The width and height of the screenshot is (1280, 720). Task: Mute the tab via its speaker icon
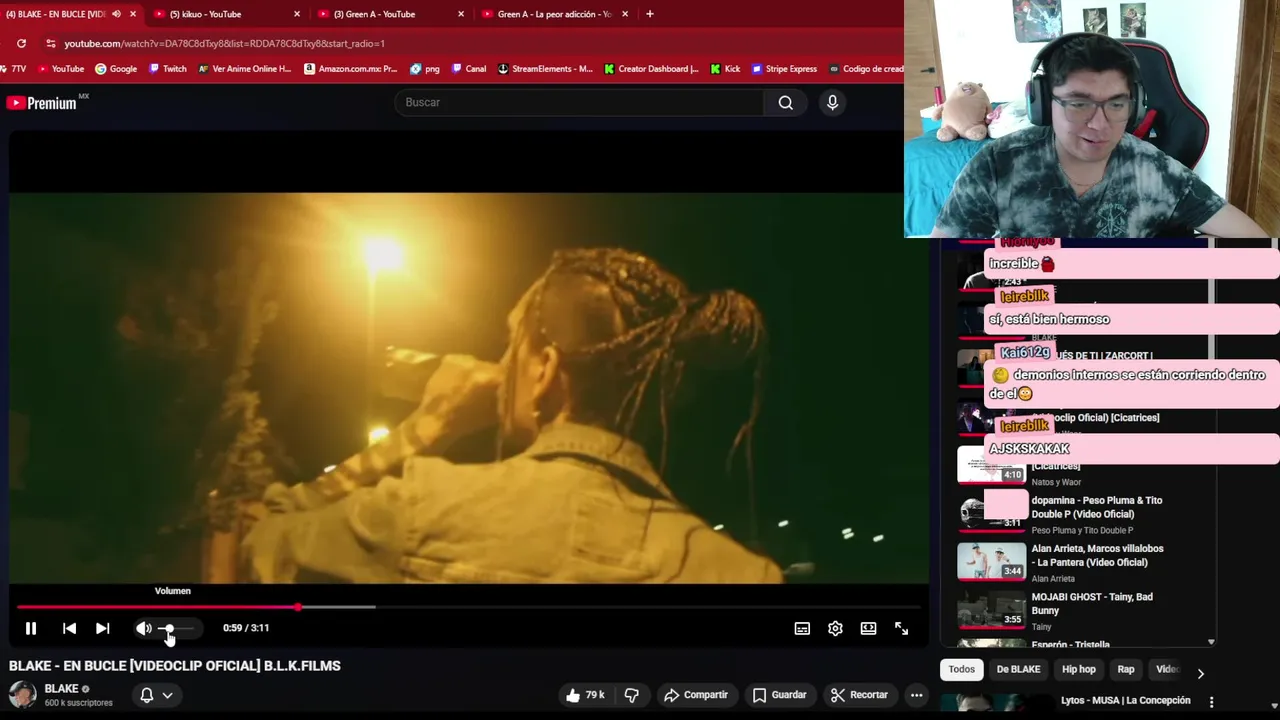pos(116,14)
